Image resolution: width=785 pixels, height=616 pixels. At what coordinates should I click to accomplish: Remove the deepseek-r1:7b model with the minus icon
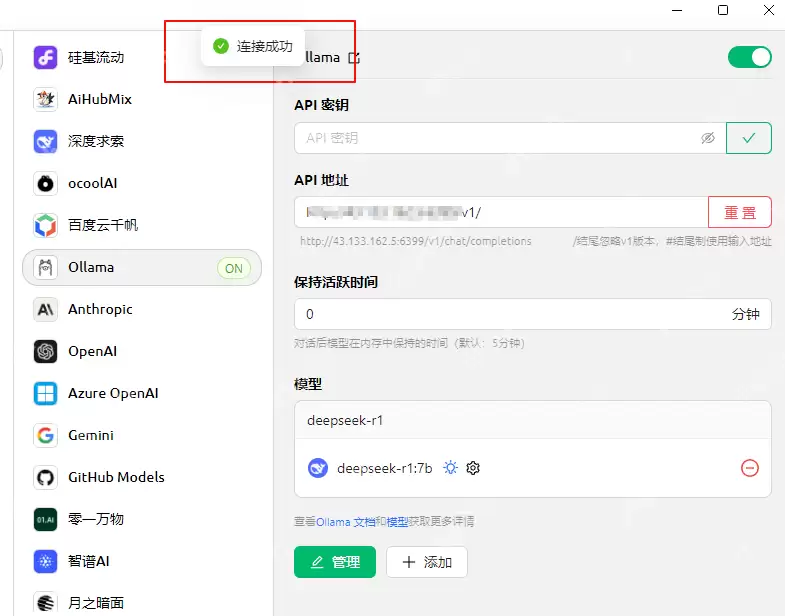pos(749,468)
